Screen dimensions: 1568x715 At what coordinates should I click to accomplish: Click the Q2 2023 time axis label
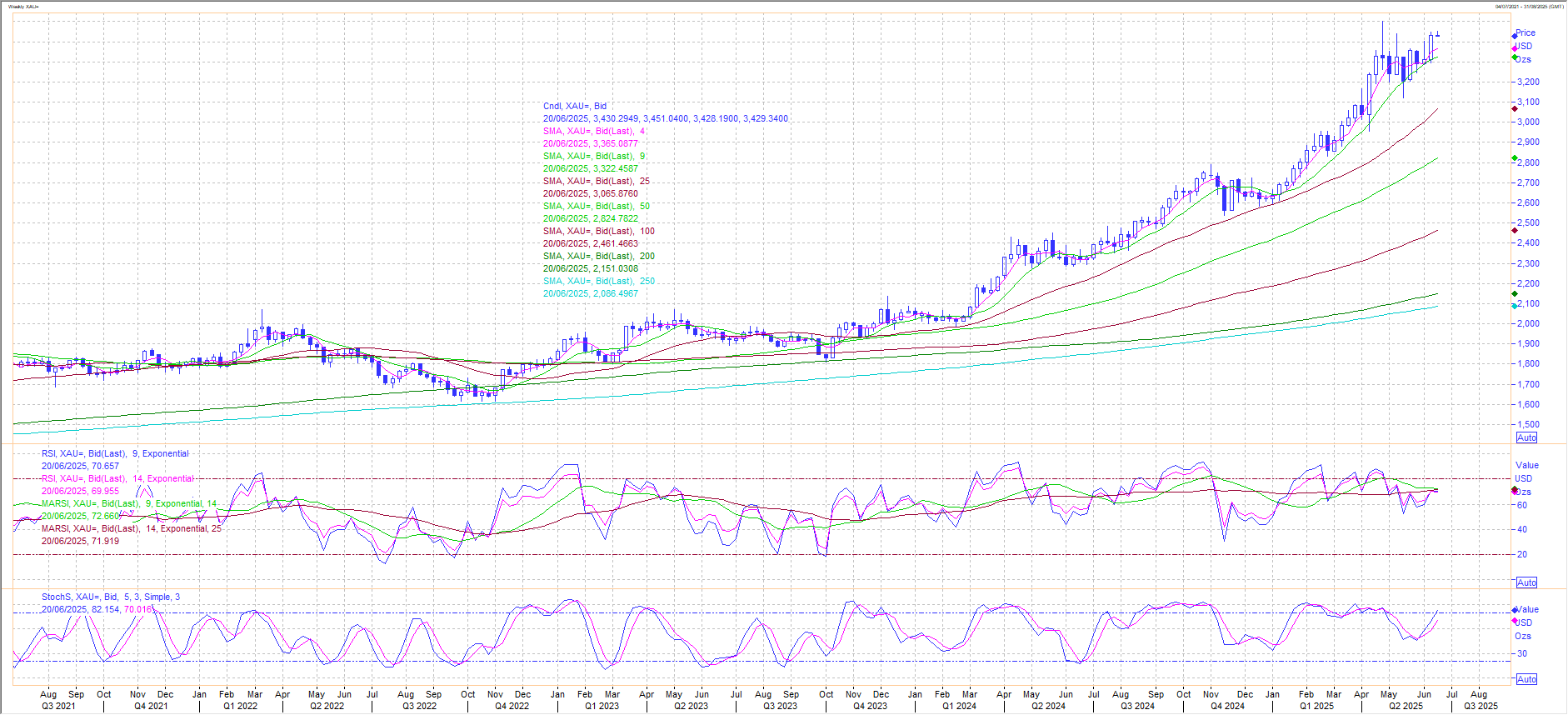pyautogui.click(x=691, y=706)
